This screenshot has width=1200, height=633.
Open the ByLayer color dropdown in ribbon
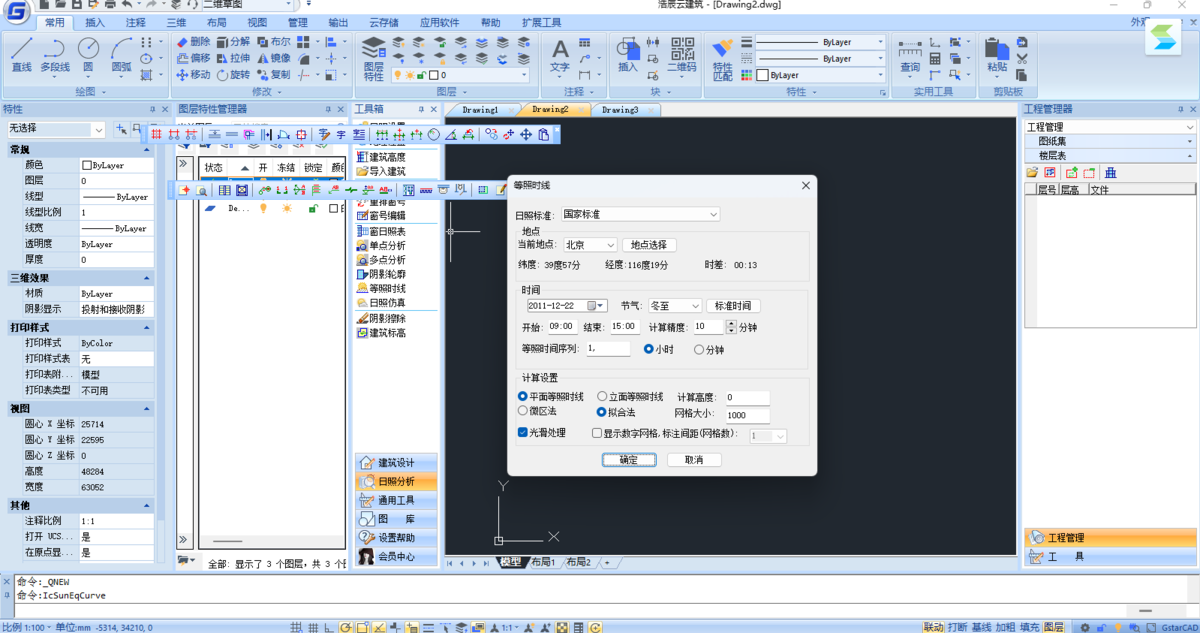tap(820, 75)
